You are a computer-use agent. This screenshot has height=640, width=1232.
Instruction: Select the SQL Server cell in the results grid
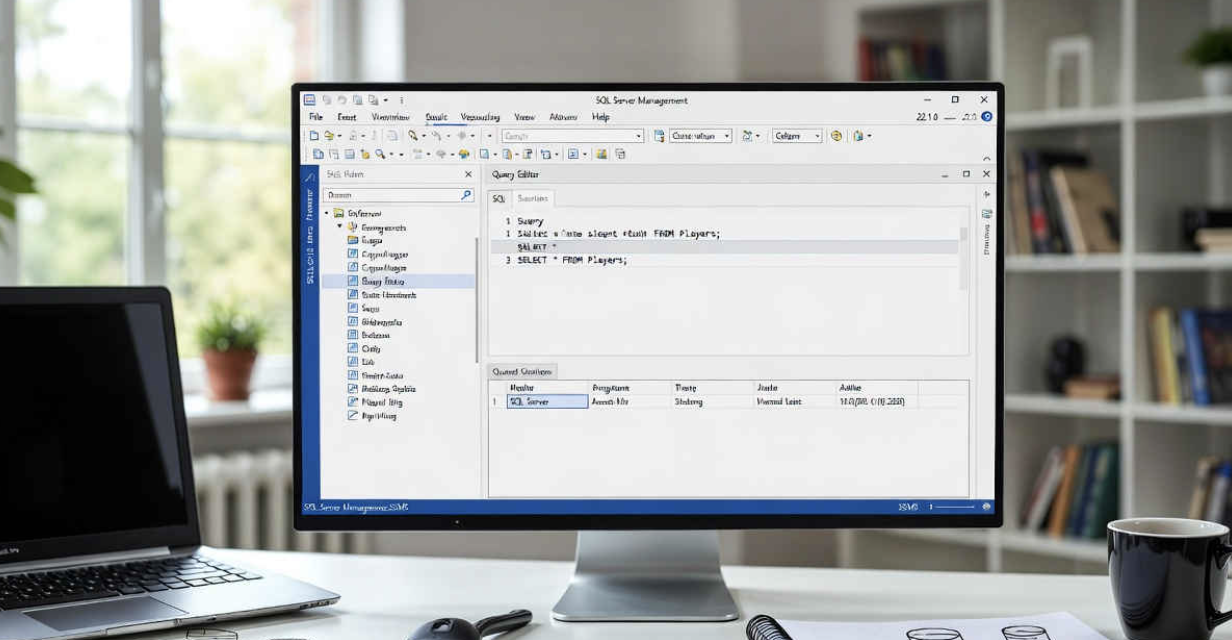(x=547, y=402)
